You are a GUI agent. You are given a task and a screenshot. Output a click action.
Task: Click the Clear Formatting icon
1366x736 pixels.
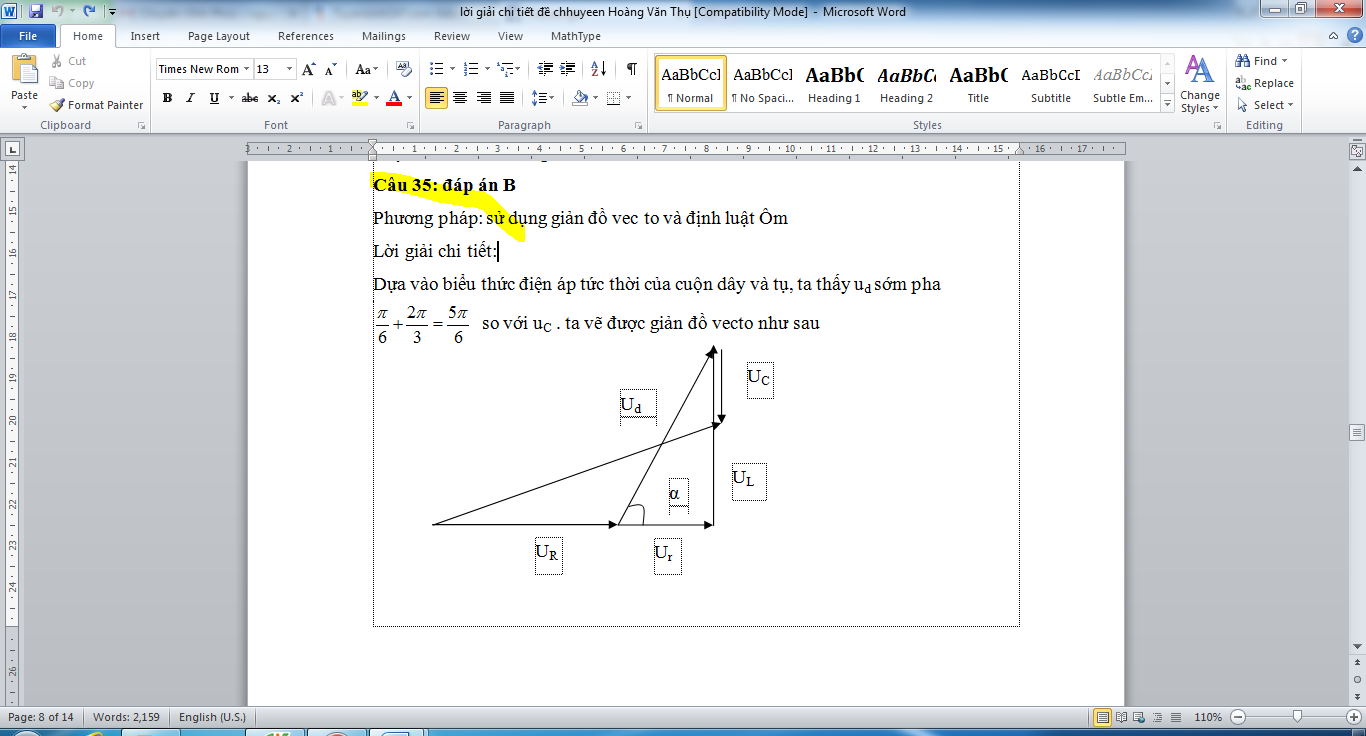tap(404, 69)
